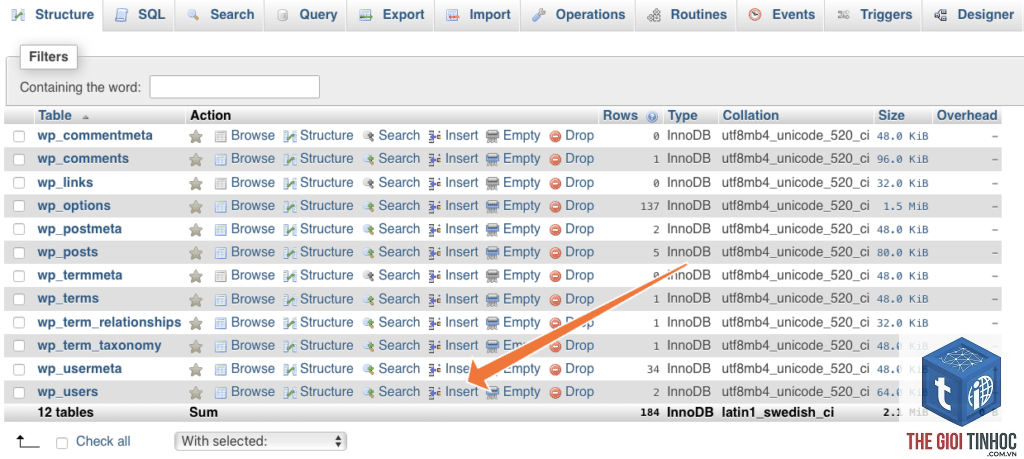Click the Empty icon for wp_posts
The image size is (1024, 459).
(x=492, y=252)
